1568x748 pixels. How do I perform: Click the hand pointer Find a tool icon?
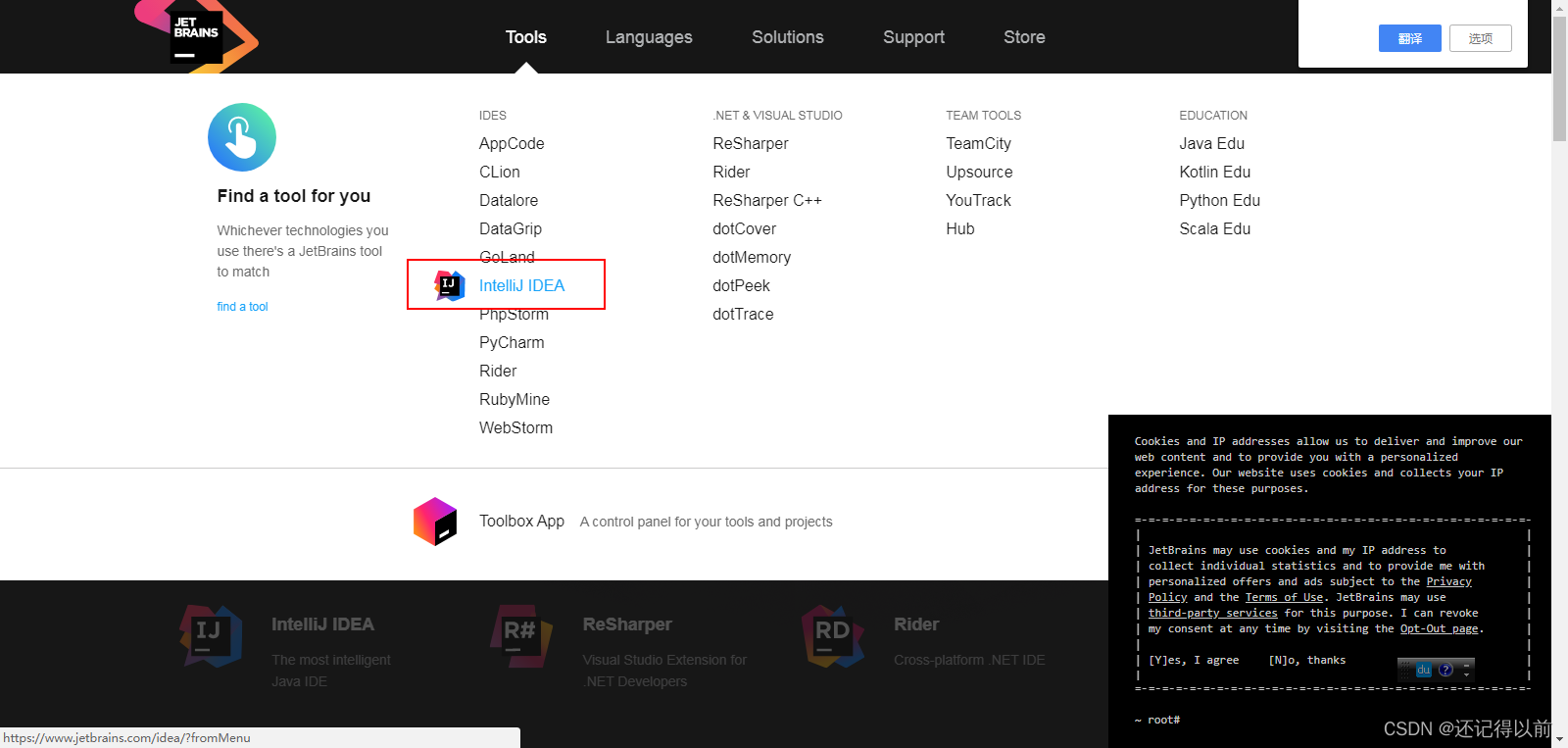point(242,137)
